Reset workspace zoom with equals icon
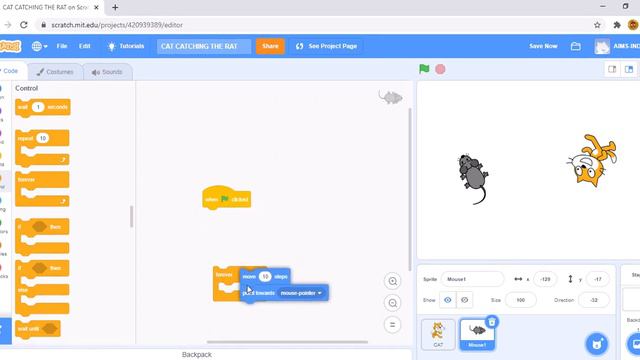 (x=393, y=325)
